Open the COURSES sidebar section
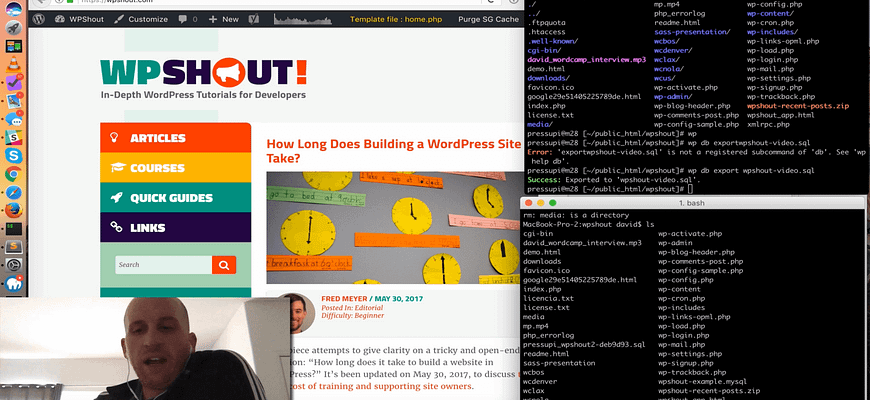 [x=175, y=168]
